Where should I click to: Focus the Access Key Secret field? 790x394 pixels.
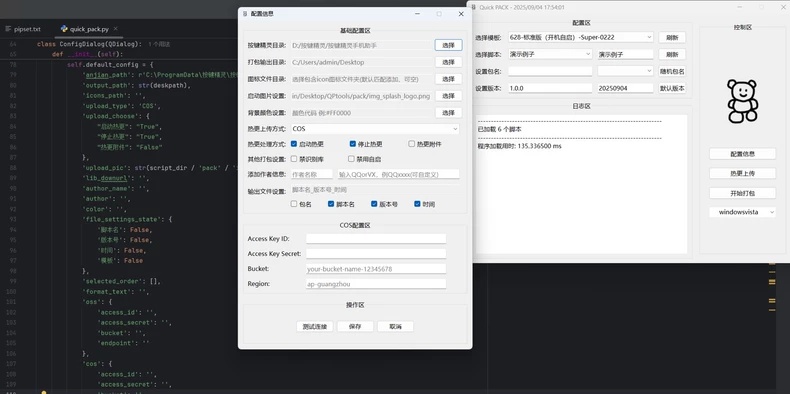coord(376,253)
